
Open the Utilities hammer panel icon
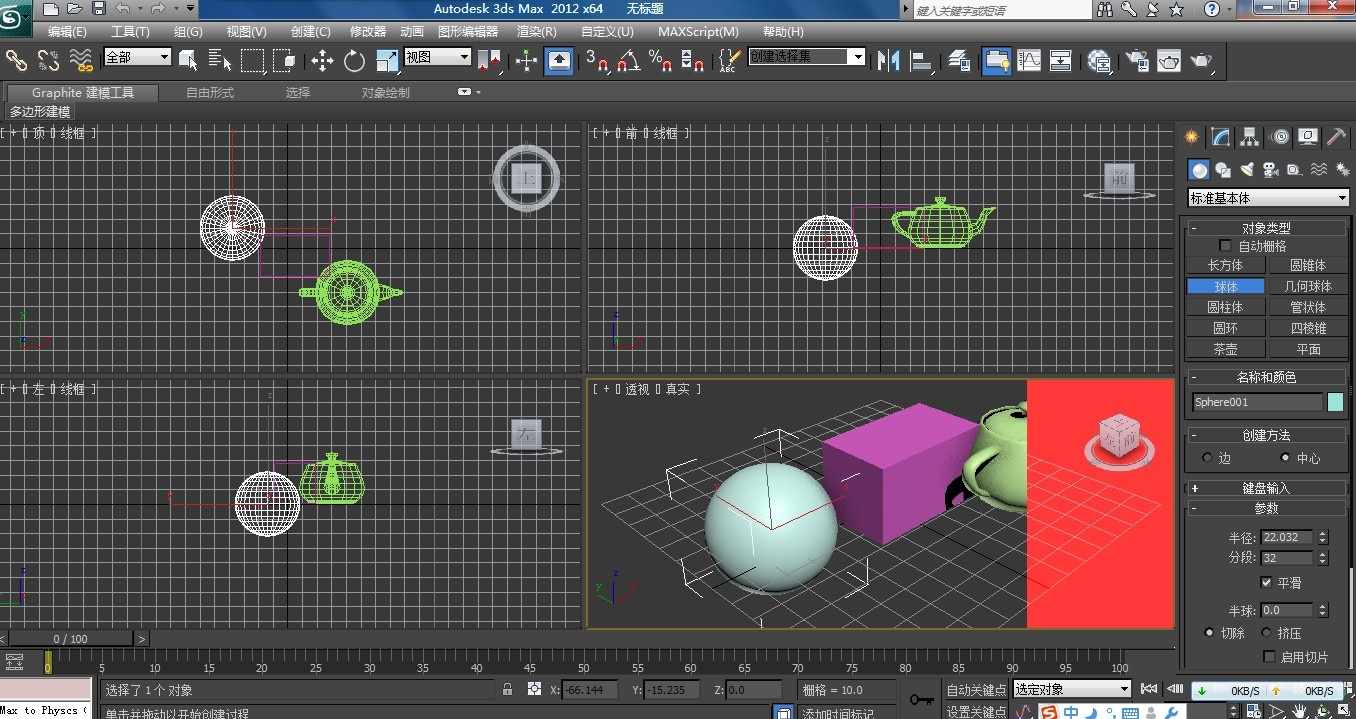[x=1336, y=137]
